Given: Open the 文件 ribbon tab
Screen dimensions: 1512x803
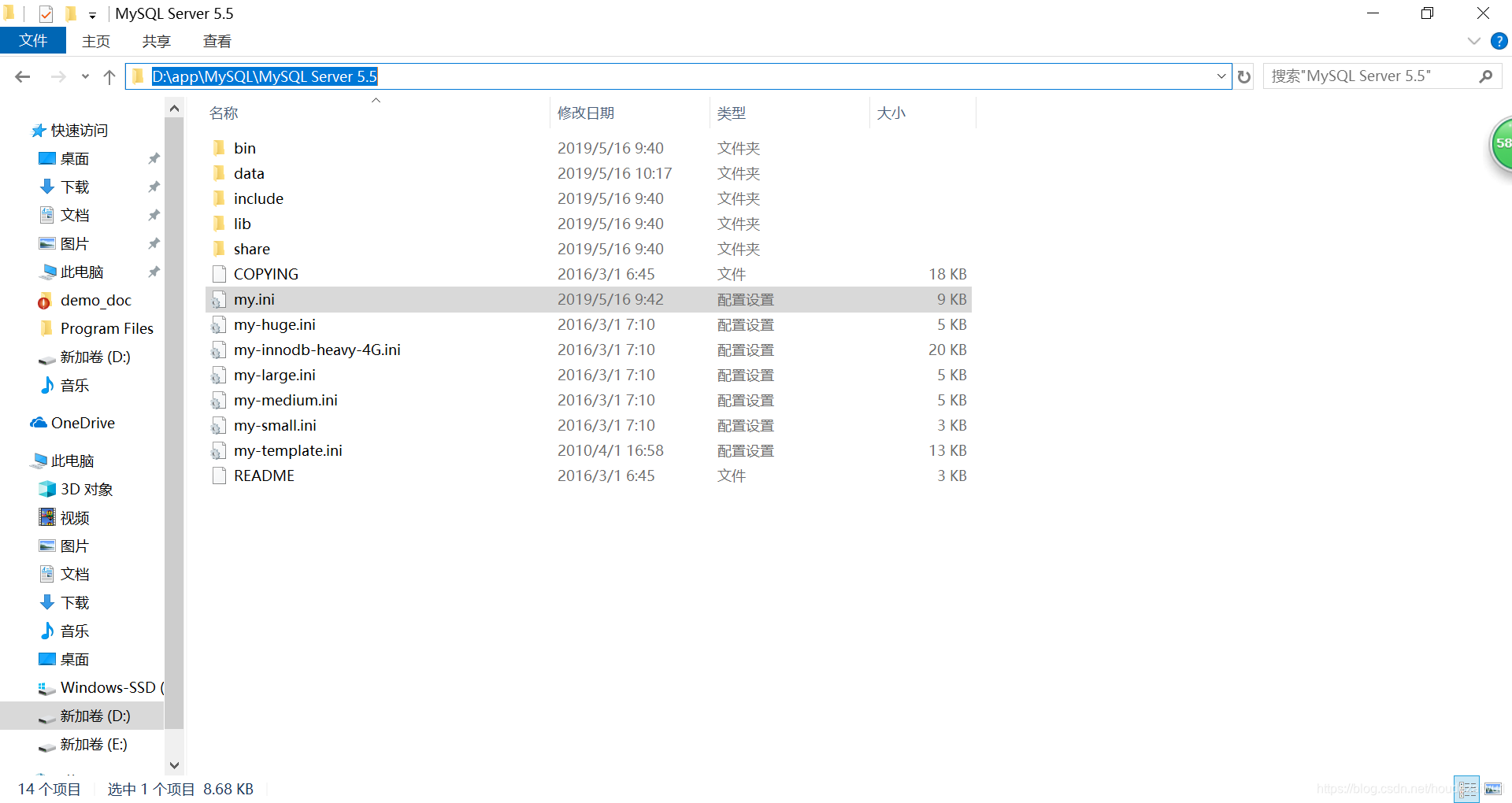Looking at the screenshot, I should (x=33, y=41).
